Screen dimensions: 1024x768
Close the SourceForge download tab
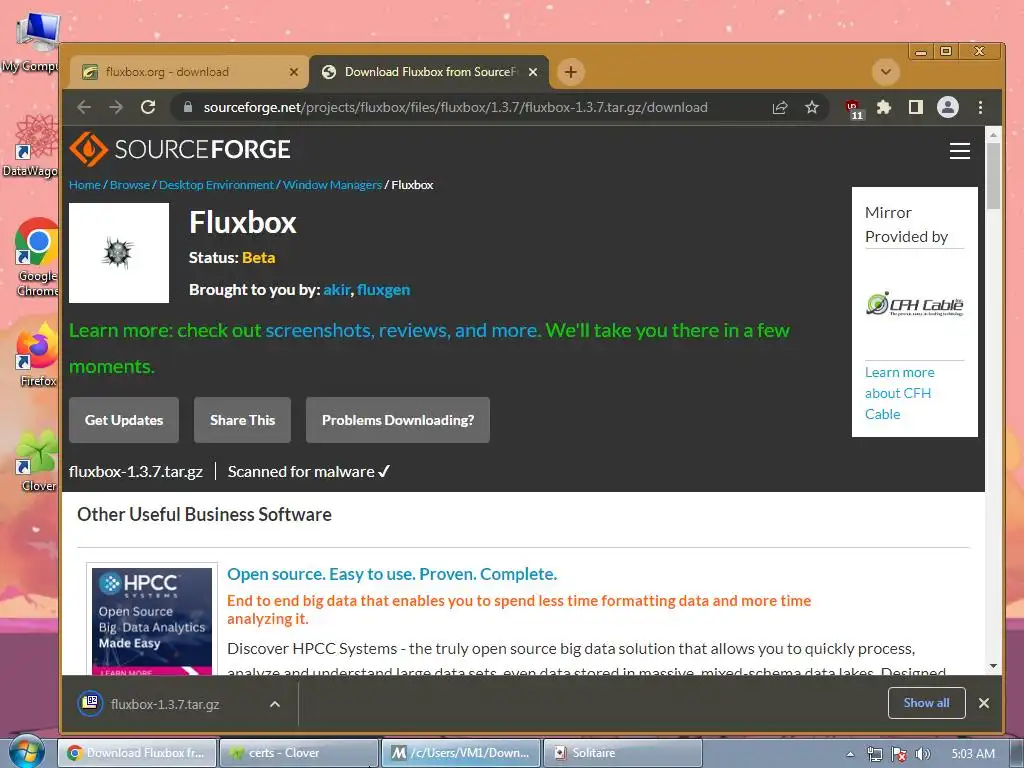point(533,72)
